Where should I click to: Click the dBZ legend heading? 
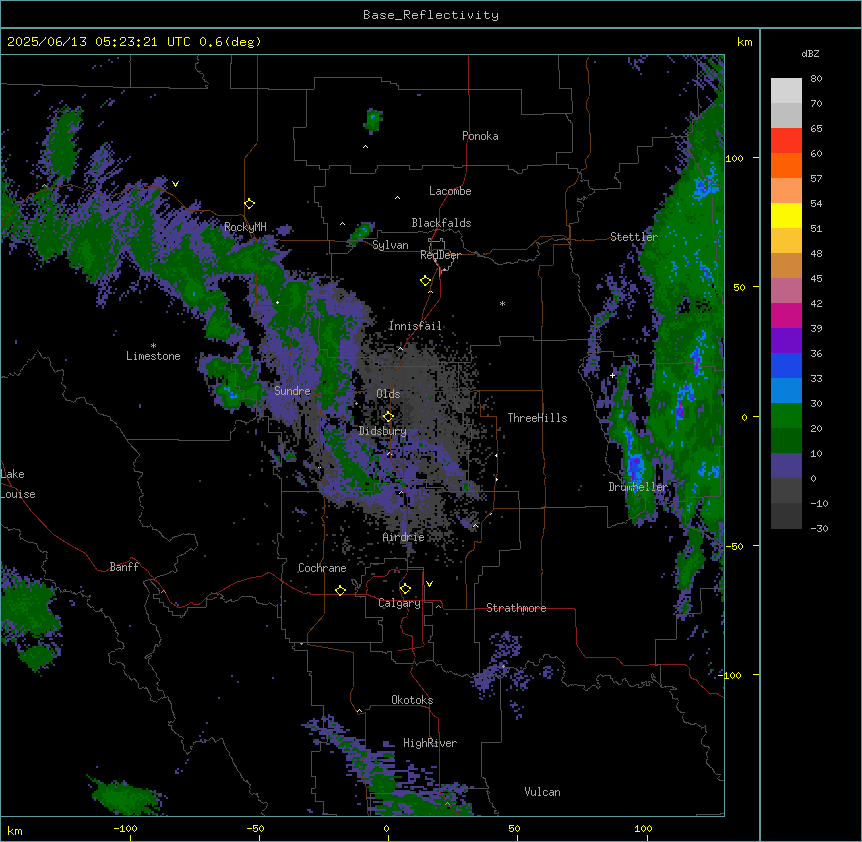[810, 53]
